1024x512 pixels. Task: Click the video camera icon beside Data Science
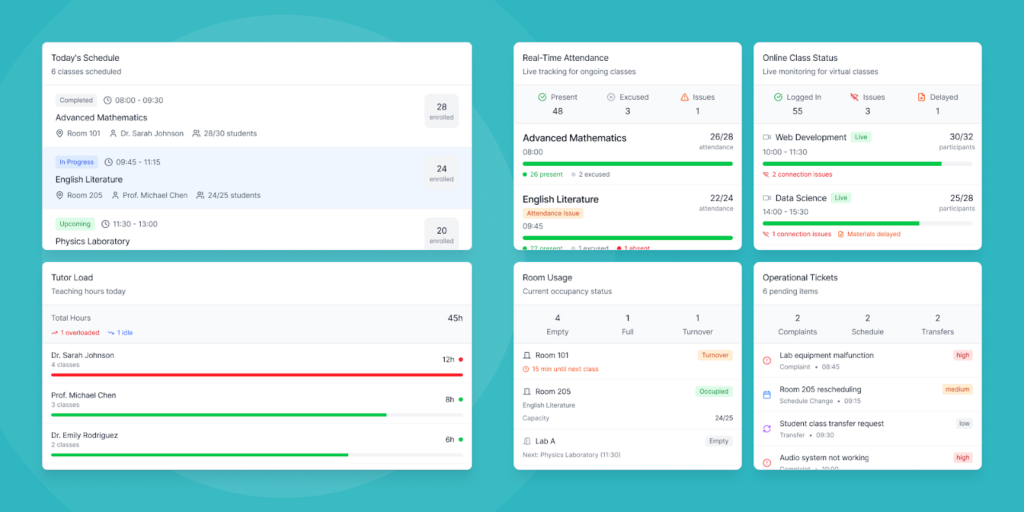pyautogui.click(x=767, y=198)
